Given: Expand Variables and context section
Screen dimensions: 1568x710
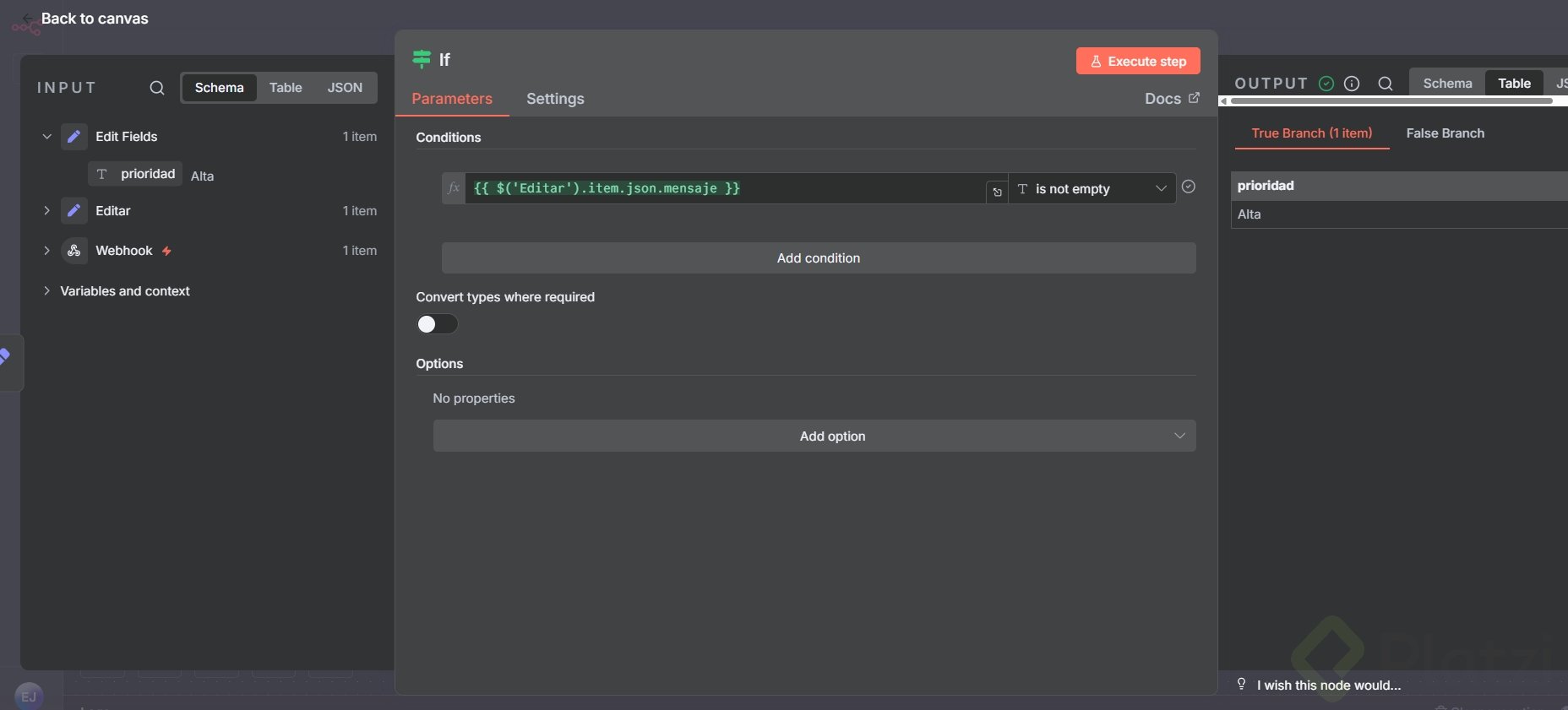Looking at the screenshot, I should tap(46, 291).
